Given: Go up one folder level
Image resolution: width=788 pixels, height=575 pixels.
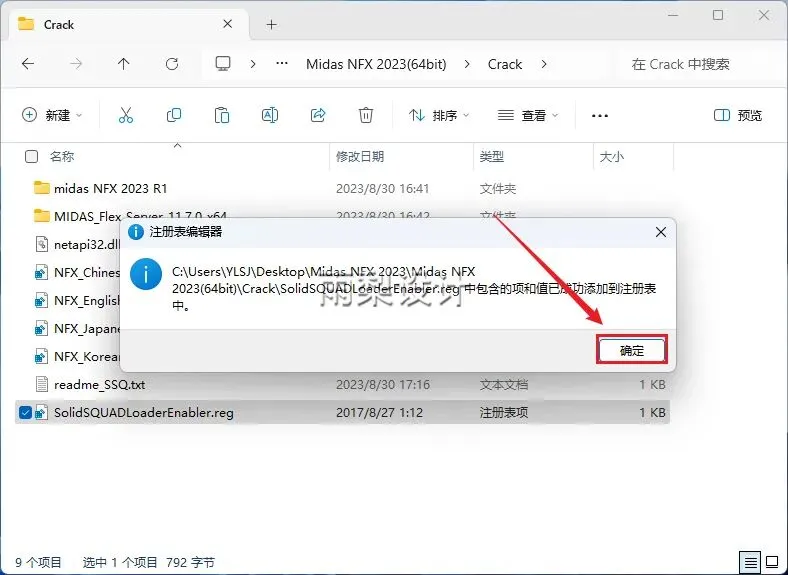Looking at the screenshot, I should pos(124,64).
